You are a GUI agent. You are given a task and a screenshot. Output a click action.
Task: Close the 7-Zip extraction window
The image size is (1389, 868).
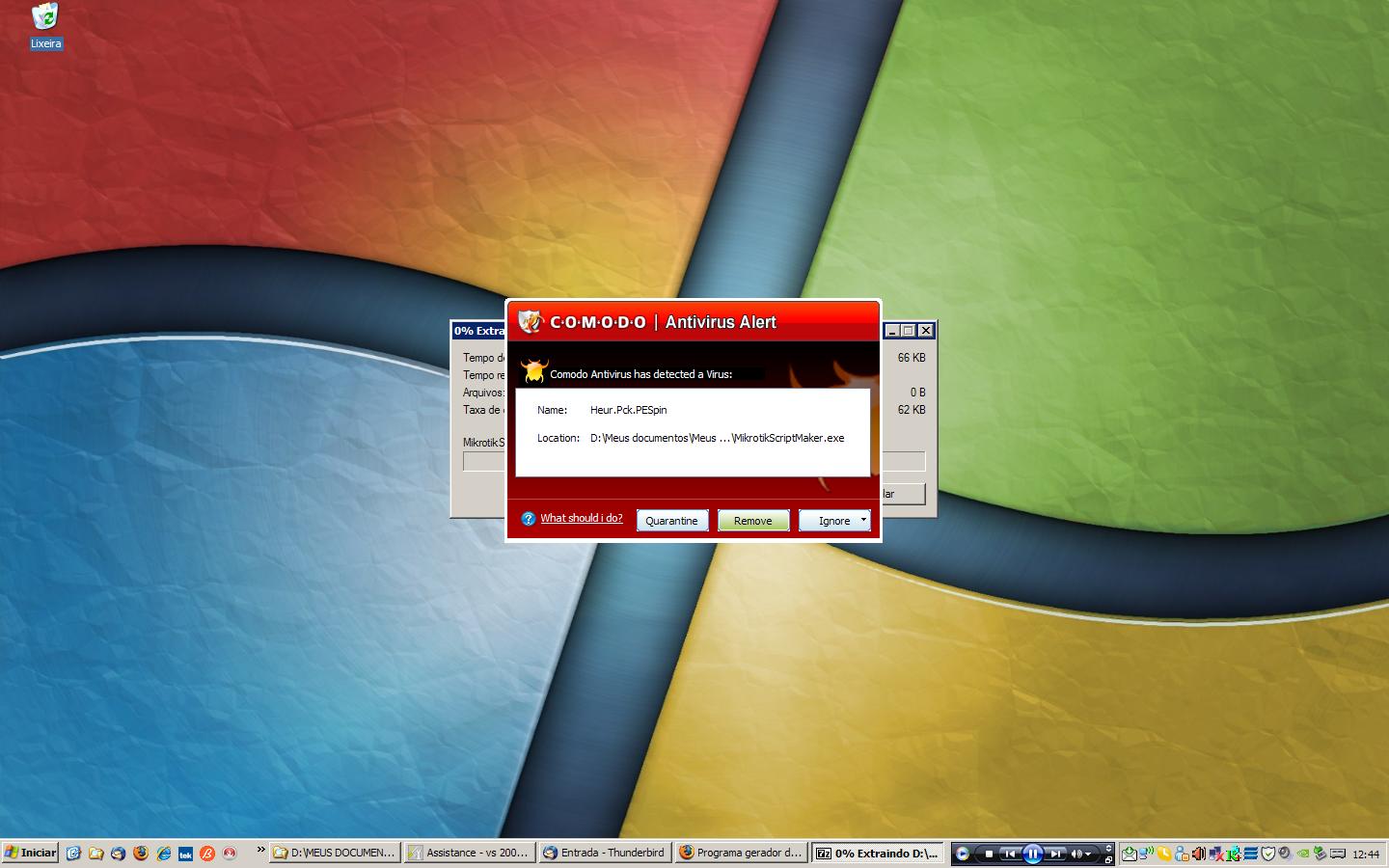[x=926, y=331]
